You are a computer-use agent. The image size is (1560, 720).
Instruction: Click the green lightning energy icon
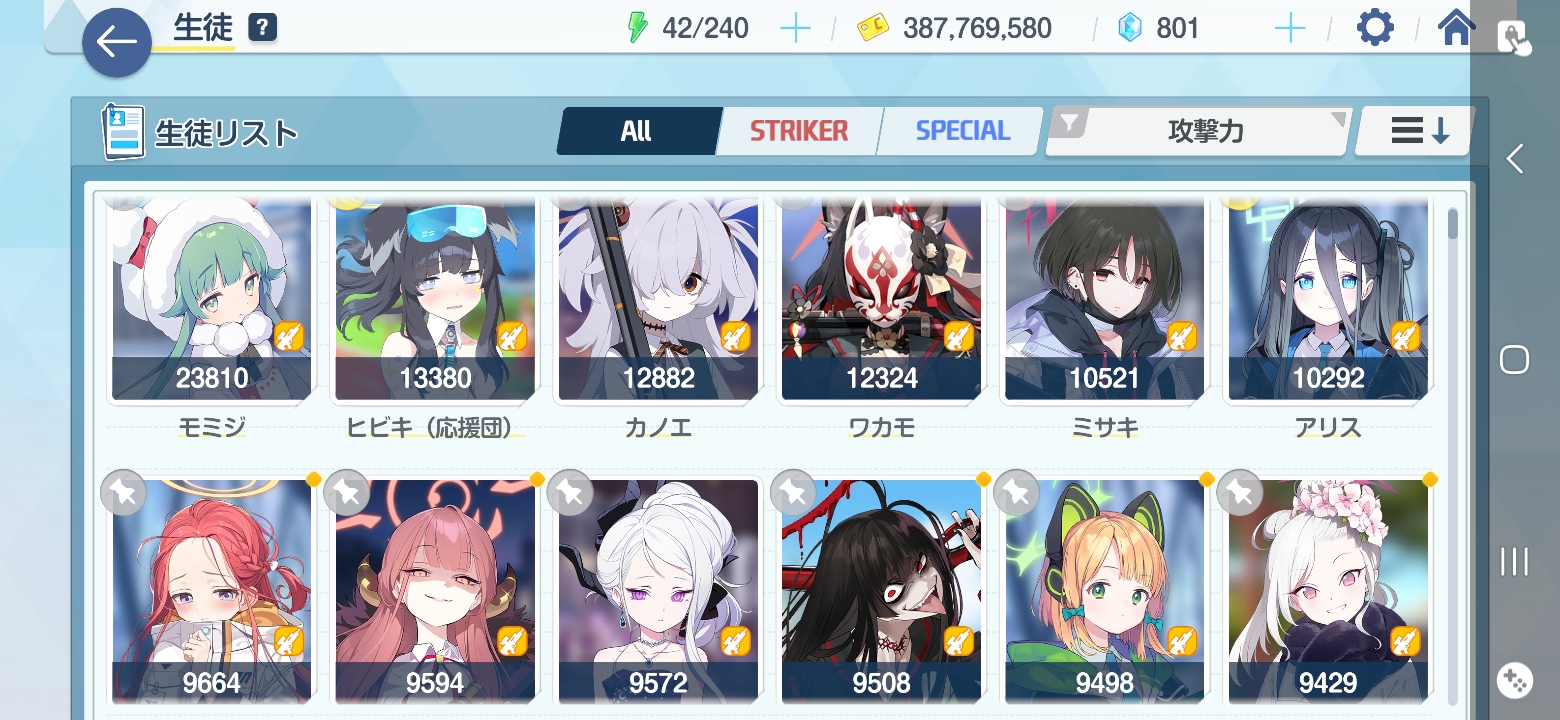pyautogui.click(x=637, y=28)
